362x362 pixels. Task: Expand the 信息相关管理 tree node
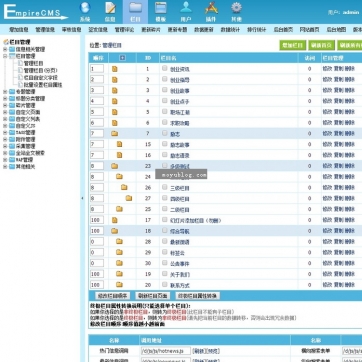coord(5,49)
